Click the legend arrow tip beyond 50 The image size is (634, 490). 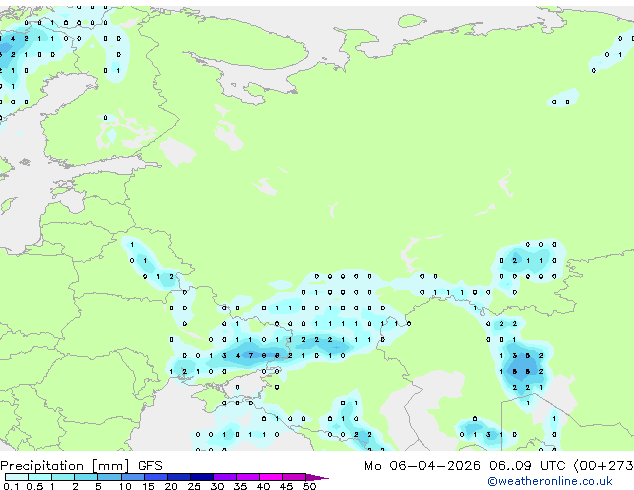[317, 477]
